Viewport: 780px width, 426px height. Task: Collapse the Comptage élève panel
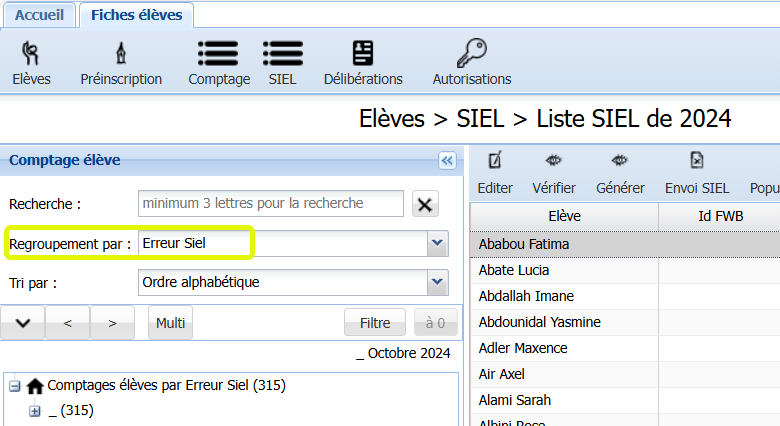[447, 159]
